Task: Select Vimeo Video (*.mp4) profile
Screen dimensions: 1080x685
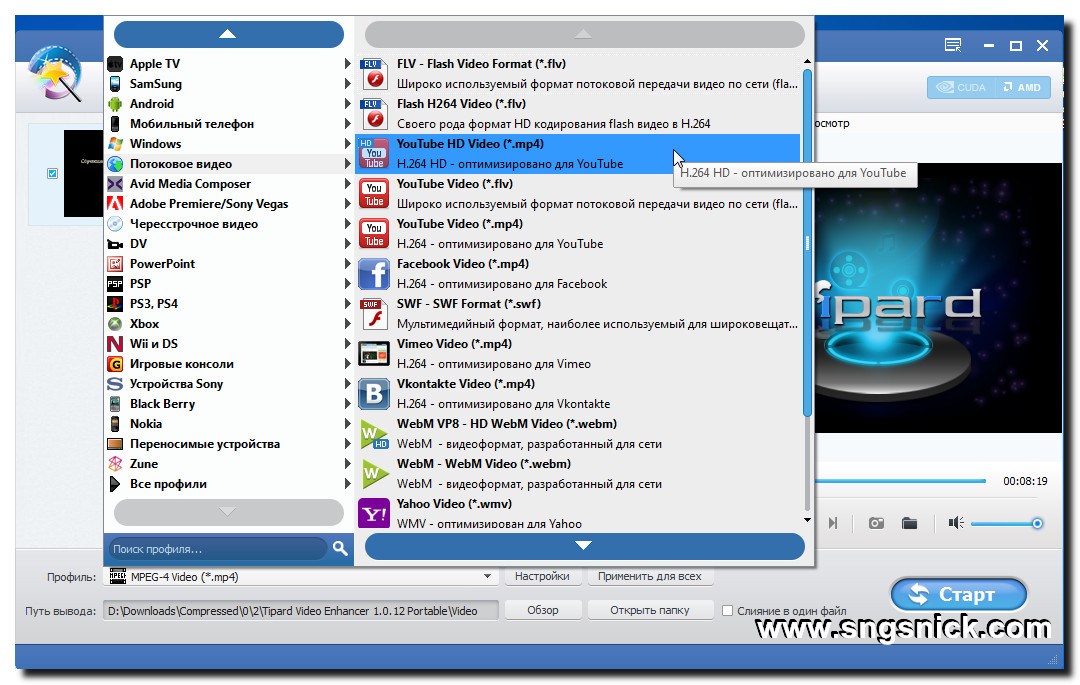Action: [x=578, y=353]
